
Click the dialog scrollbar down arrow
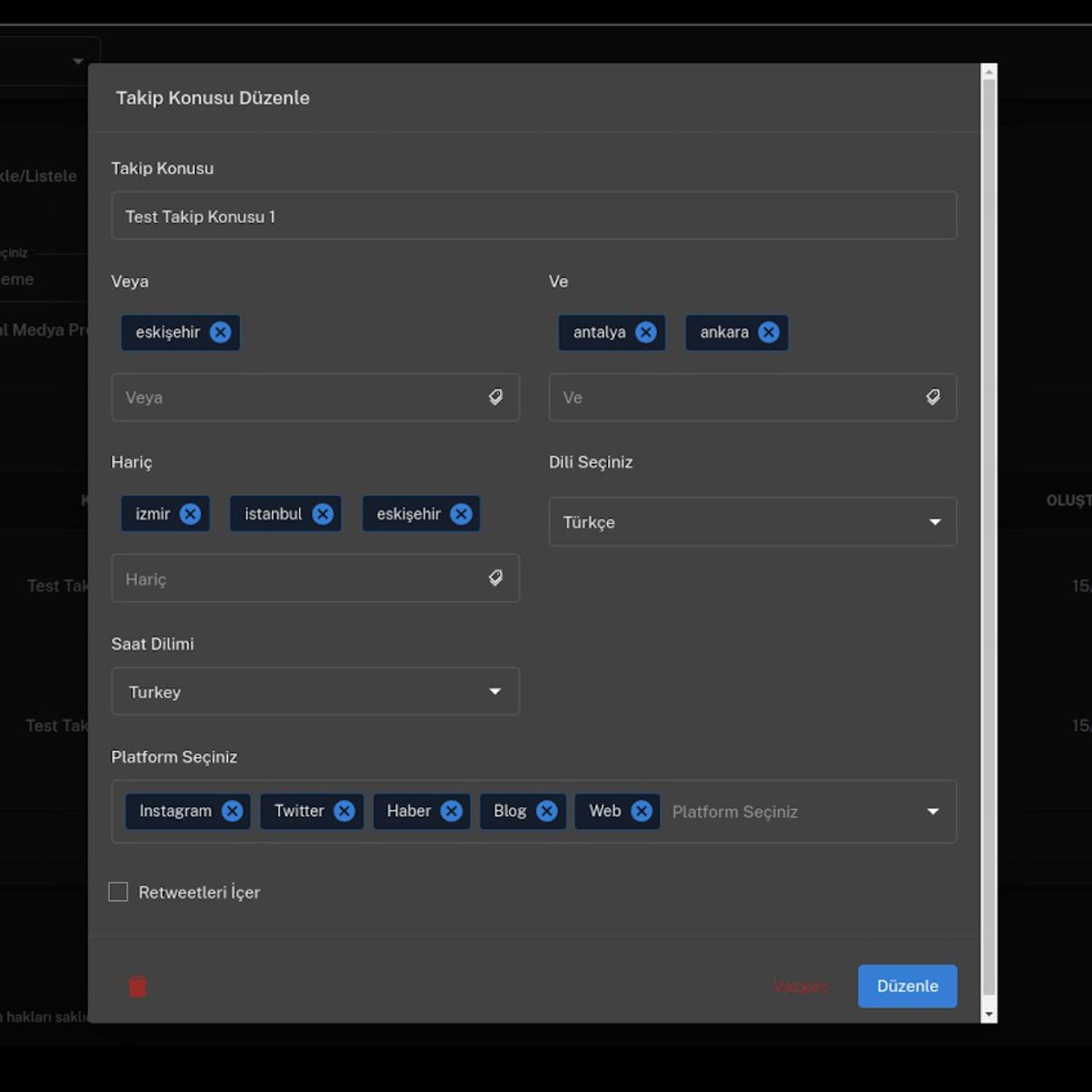coord(989,1014)
